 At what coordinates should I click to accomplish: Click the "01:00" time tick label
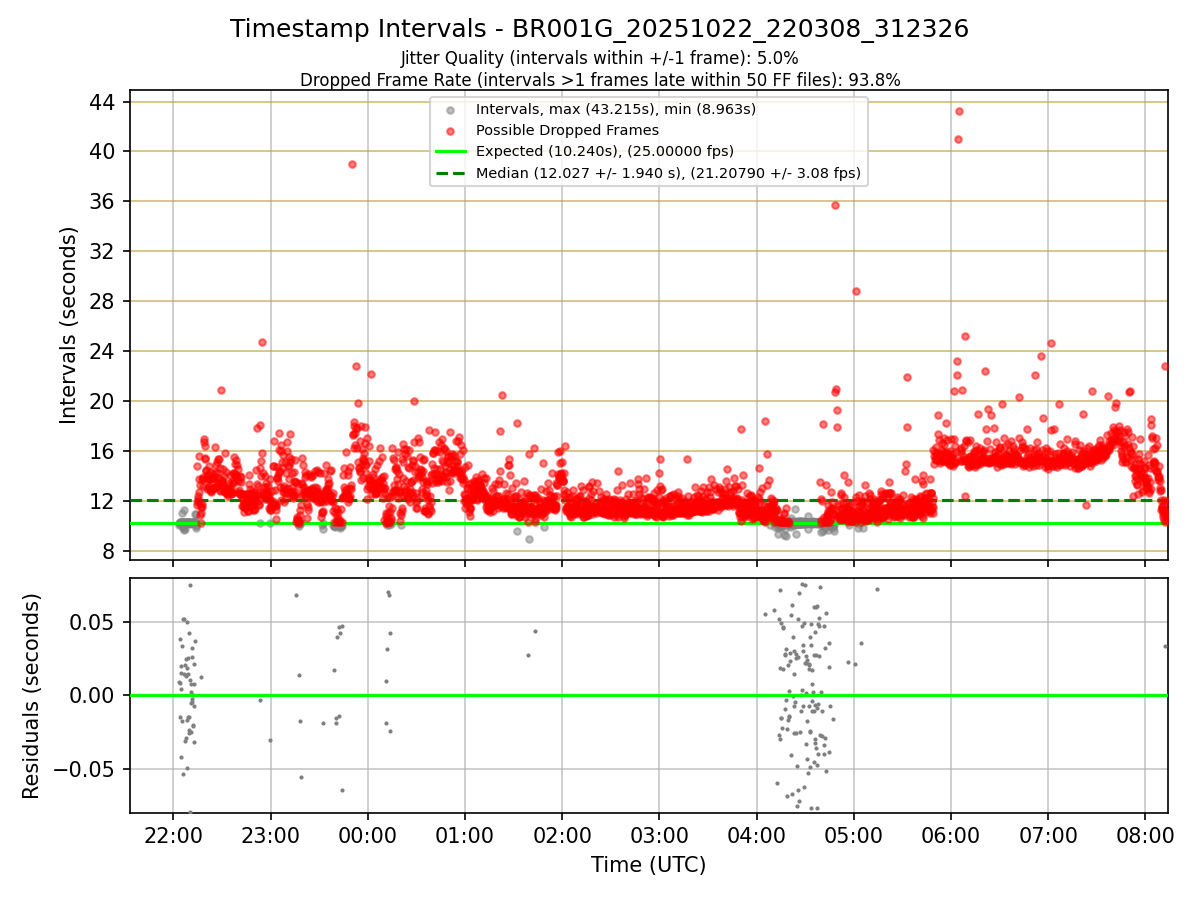pos(465,834)
